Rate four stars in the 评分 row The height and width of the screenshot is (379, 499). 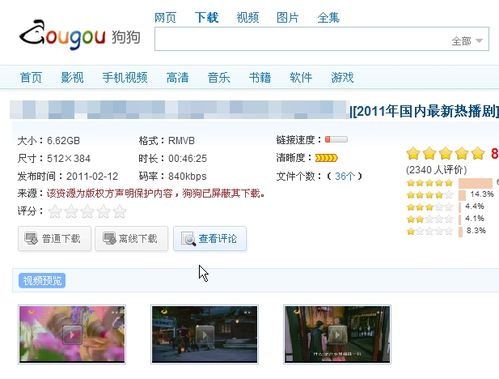(103, 211)
